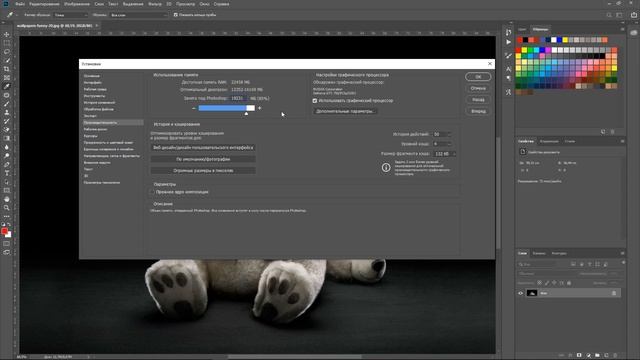Open the 'Редактирование' menu
The image size is (640, 360).
pyautogui.click(x=44, y=4)
